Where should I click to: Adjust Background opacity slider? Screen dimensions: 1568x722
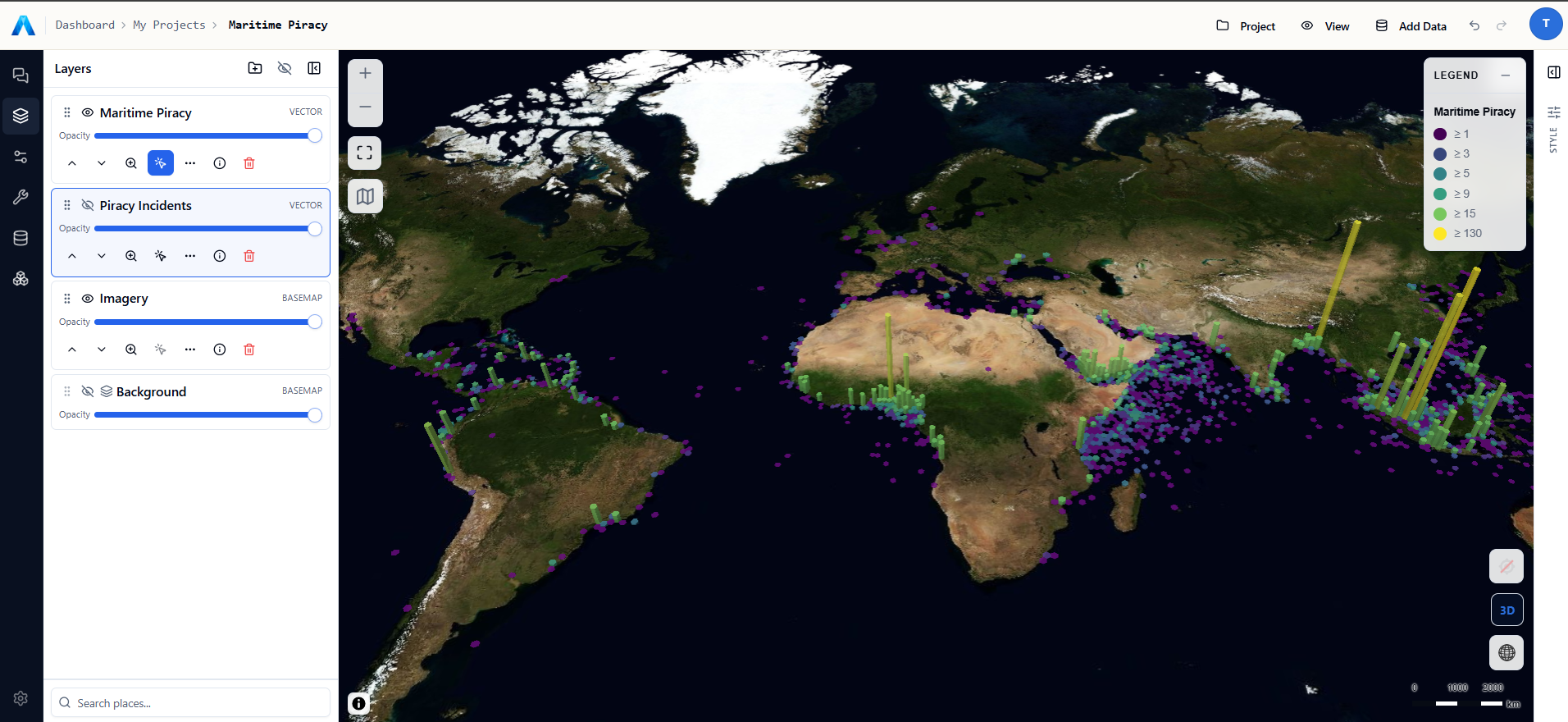pyautogui.click(x=208, y=415)
